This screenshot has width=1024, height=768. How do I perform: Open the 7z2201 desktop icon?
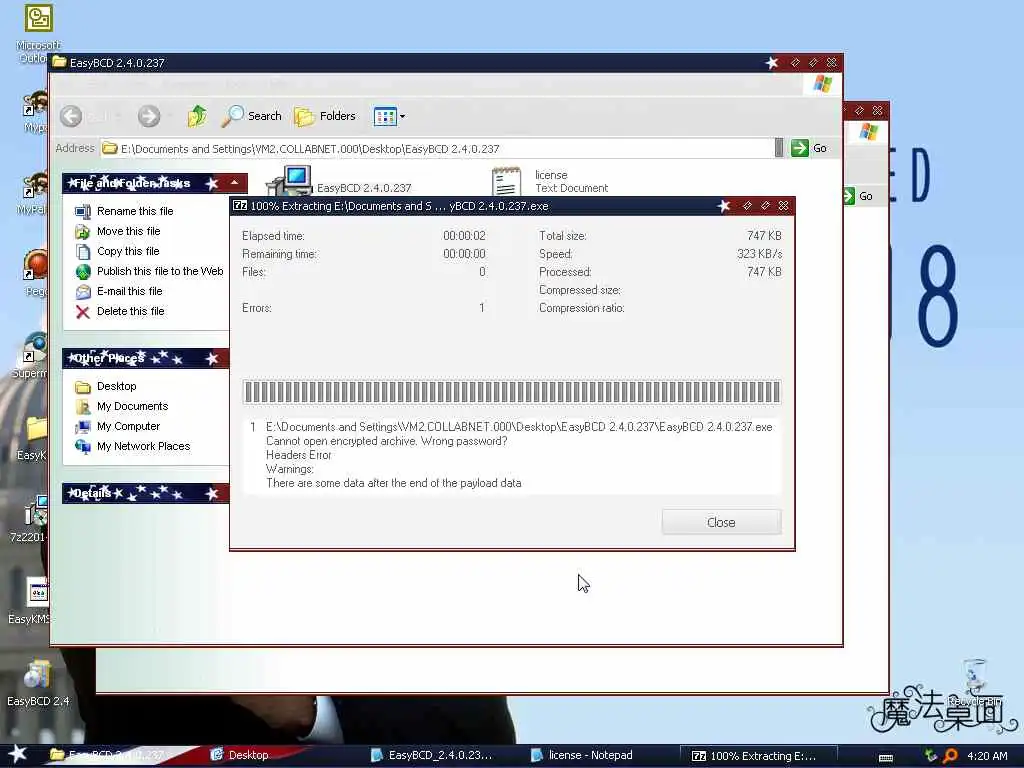tap(29, 519)
